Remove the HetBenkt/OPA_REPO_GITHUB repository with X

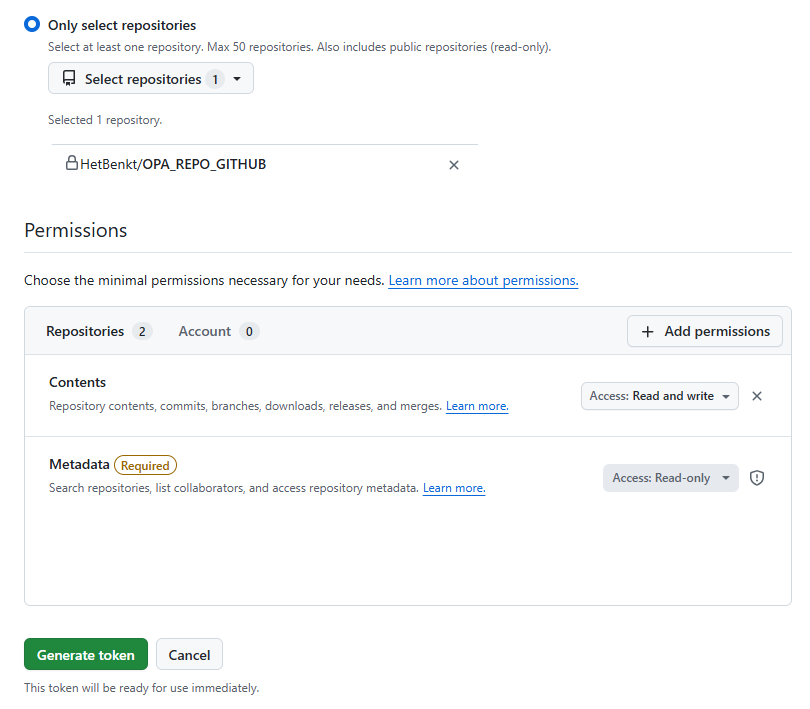click(x=454, y=165)
